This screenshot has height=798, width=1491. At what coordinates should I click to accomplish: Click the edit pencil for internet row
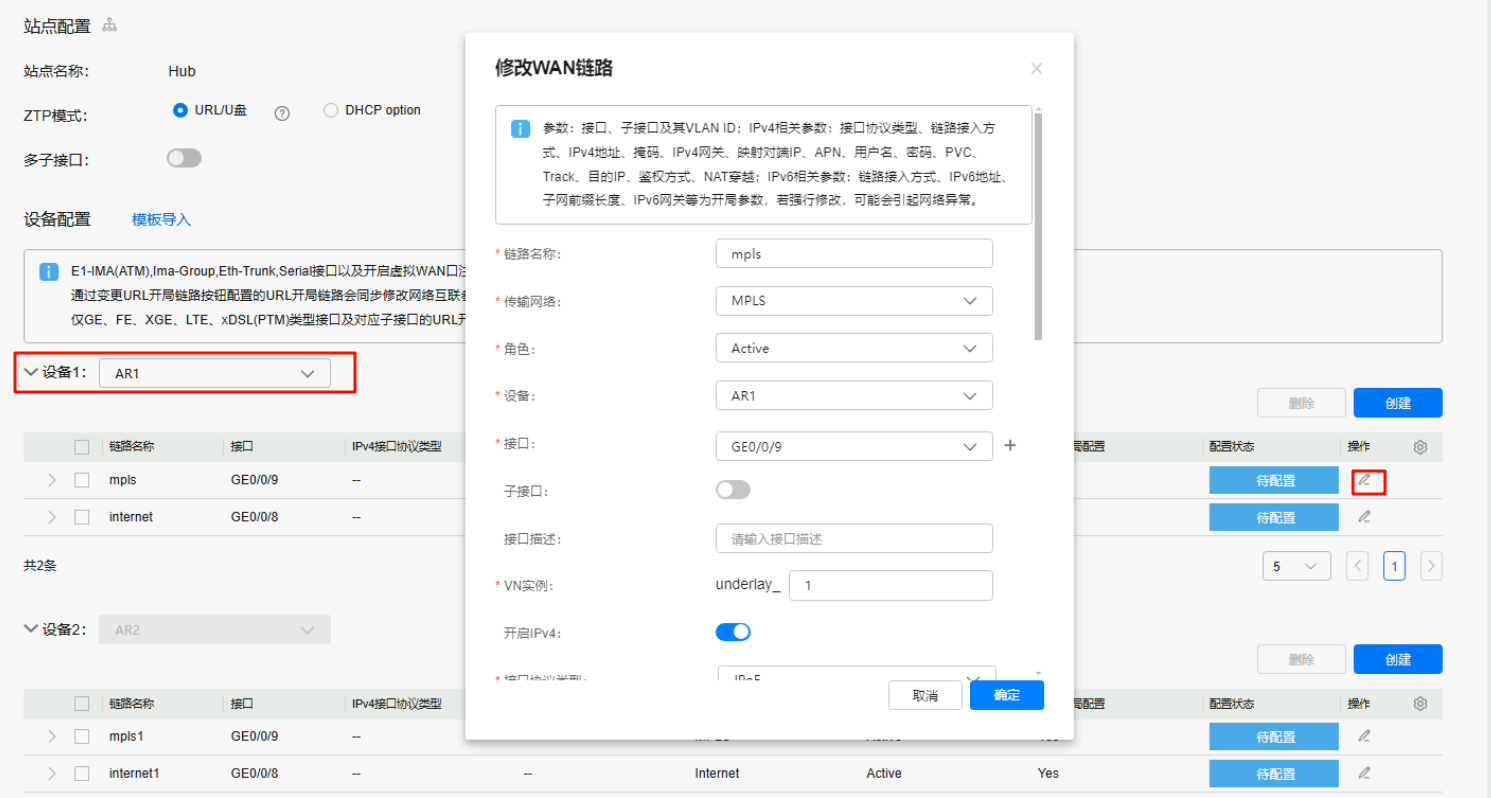tap(1364, 517)
